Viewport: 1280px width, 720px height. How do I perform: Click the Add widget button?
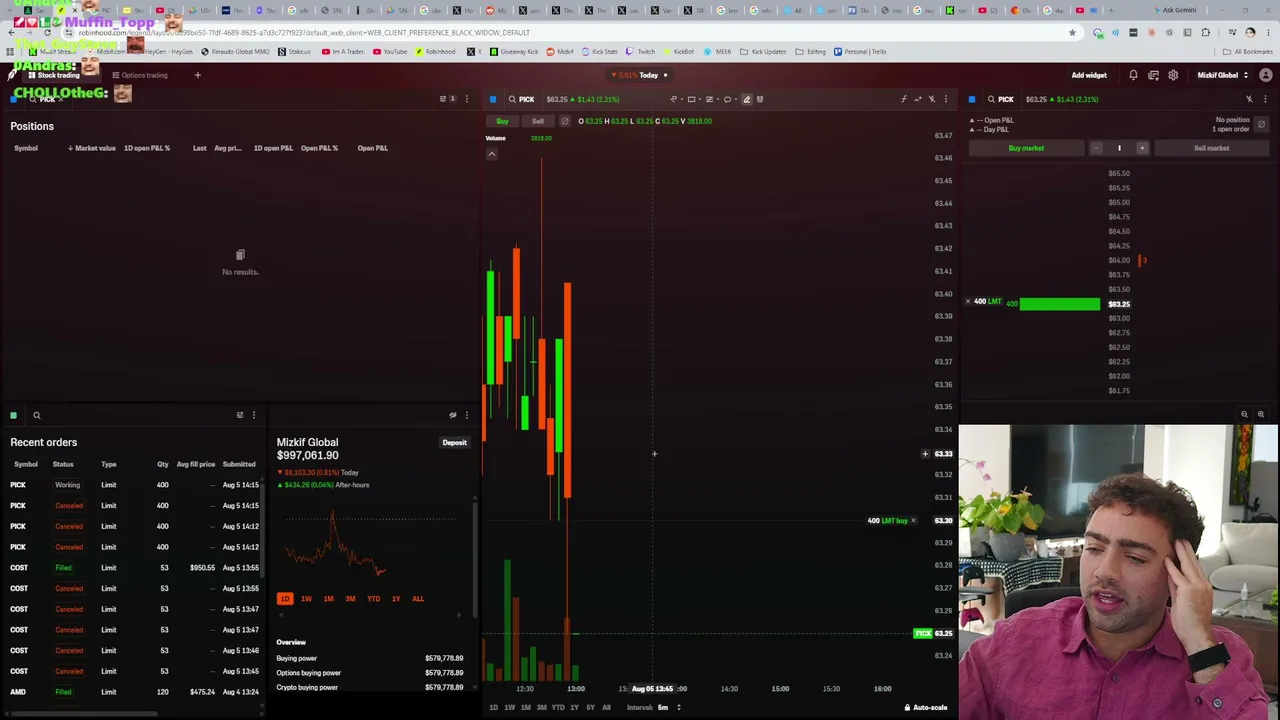pyautogui.click(x=1089, y=75)
